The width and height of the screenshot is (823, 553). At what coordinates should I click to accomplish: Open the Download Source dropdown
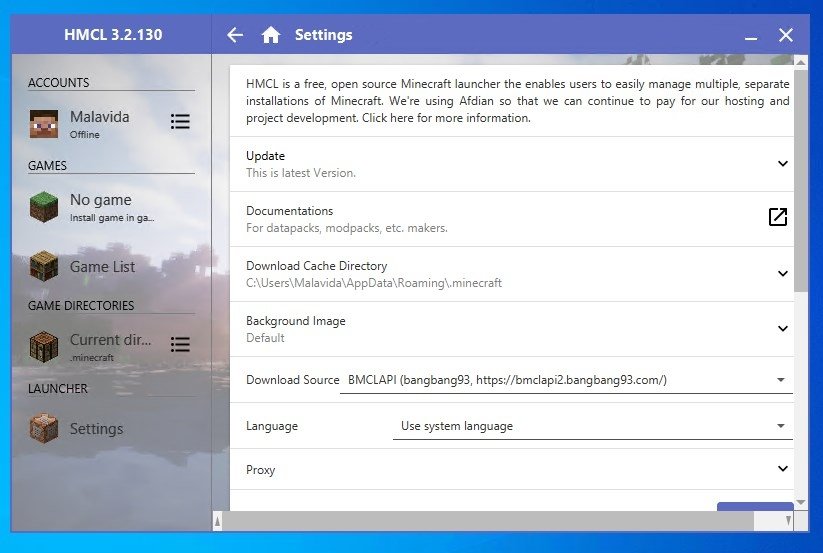pyautogui.click(x=566, y=380)
